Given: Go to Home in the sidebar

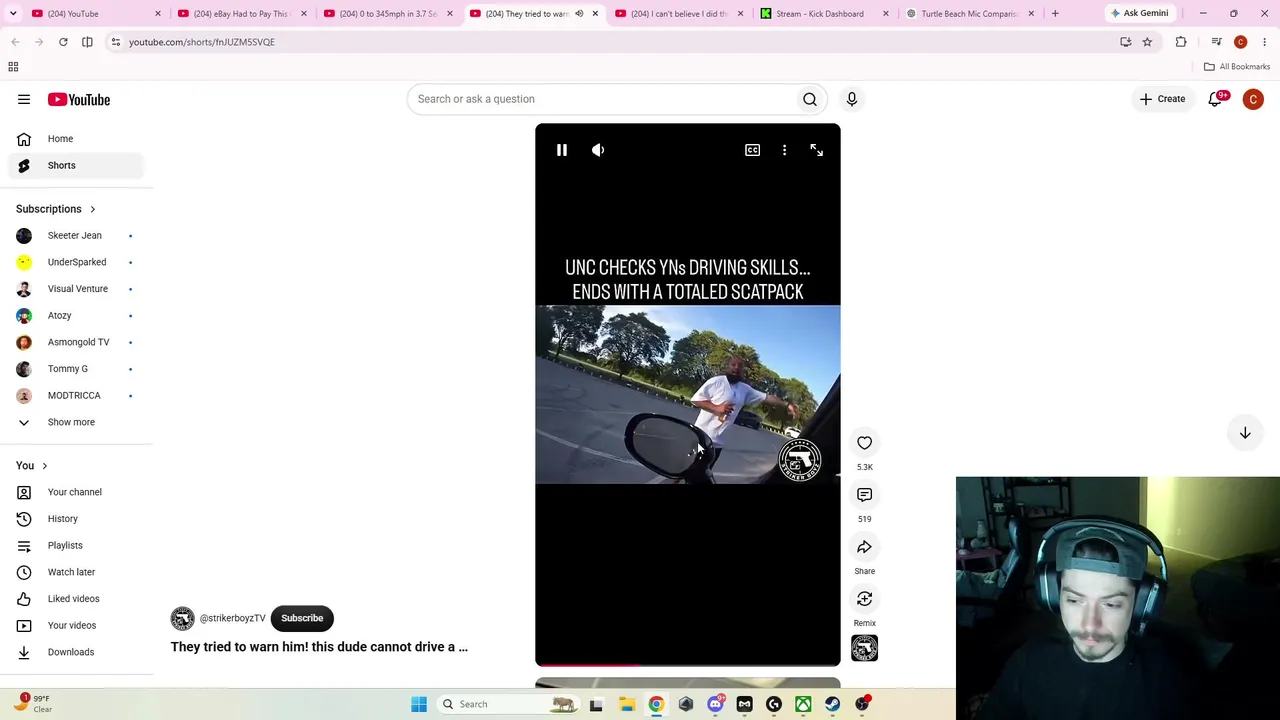Looking at the screenshot, I should coord(76,139).
